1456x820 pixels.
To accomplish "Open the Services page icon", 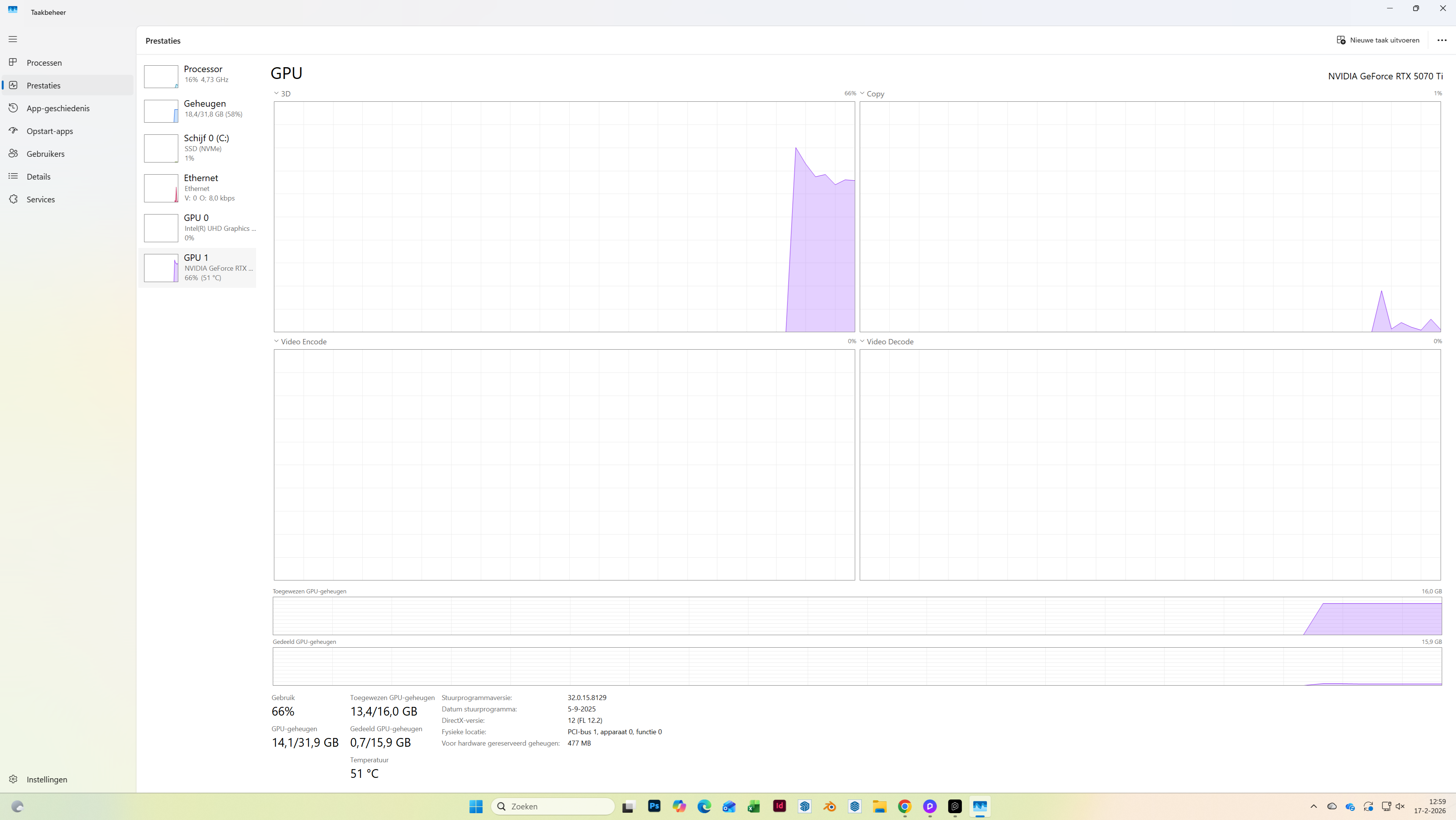I will point(13,199).
